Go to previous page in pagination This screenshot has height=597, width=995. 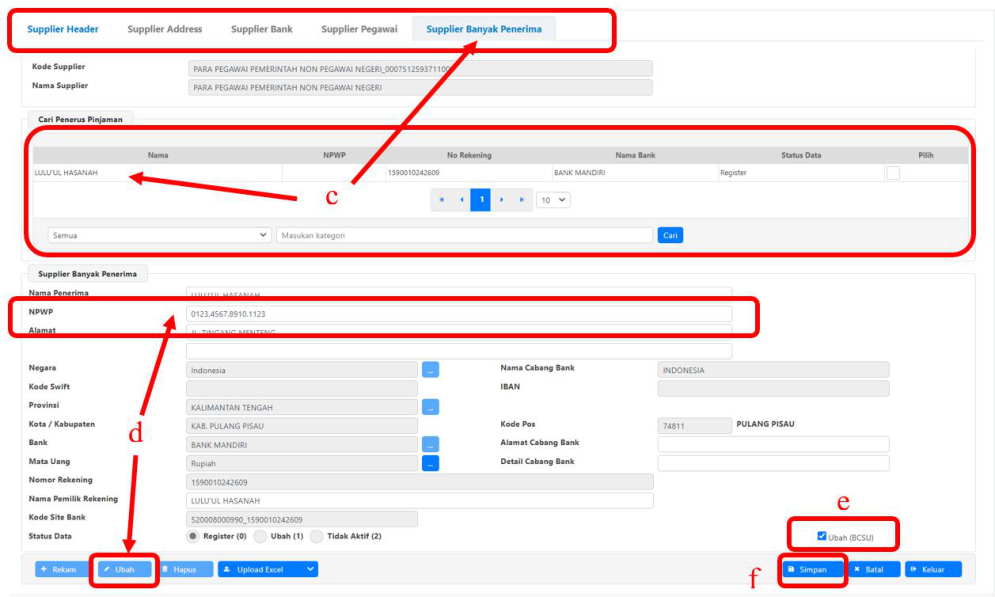(x=461, y=200)
